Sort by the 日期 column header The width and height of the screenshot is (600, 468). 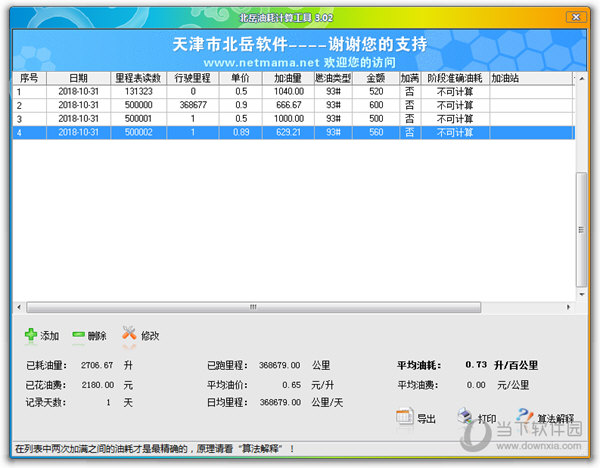[x=78, y=78]
